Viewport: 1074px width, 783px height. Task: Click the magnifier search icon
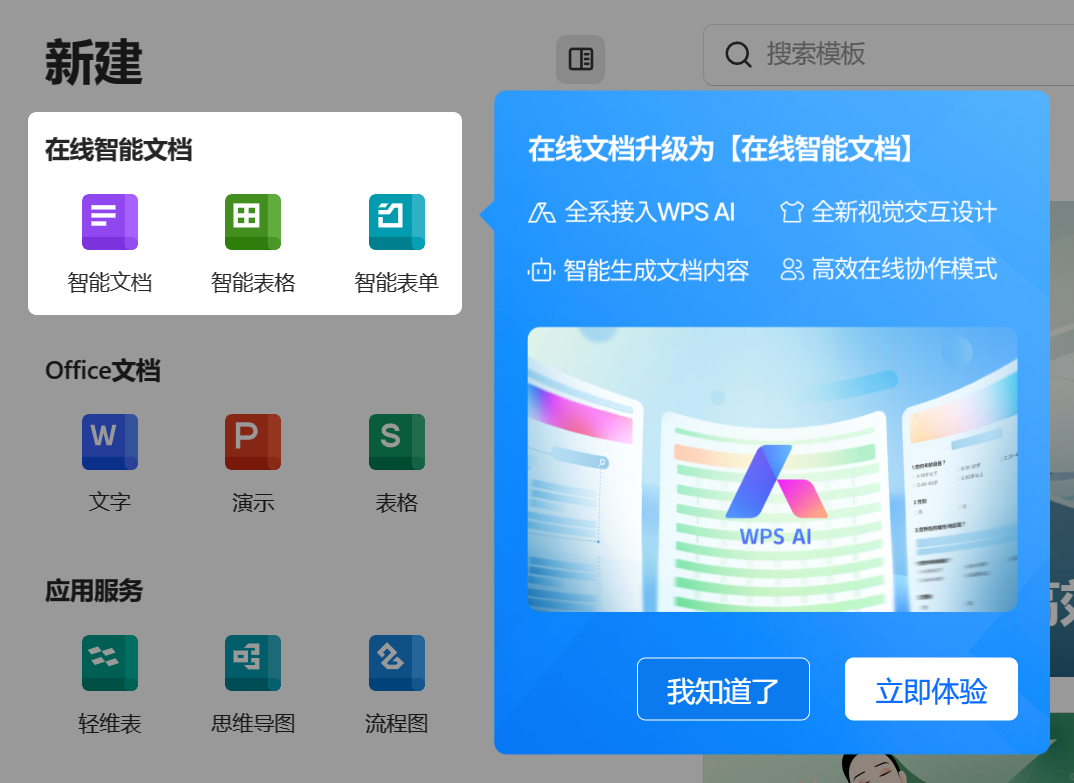coord(738,54)
